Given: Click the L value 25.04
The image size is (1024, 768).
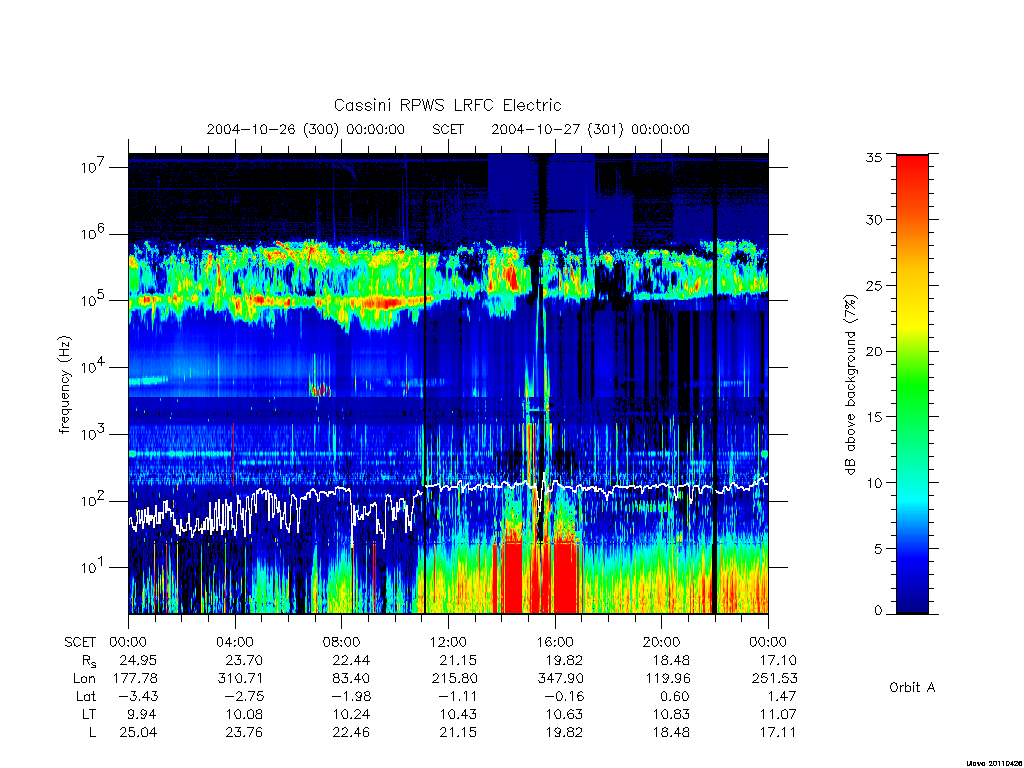Looking at the screenshot, I should tap(138, 733).
